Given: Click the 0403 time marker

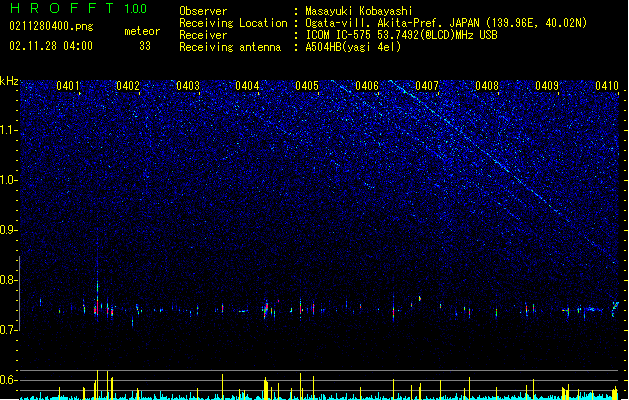Looking at the screenshot, I should (188, 85).
